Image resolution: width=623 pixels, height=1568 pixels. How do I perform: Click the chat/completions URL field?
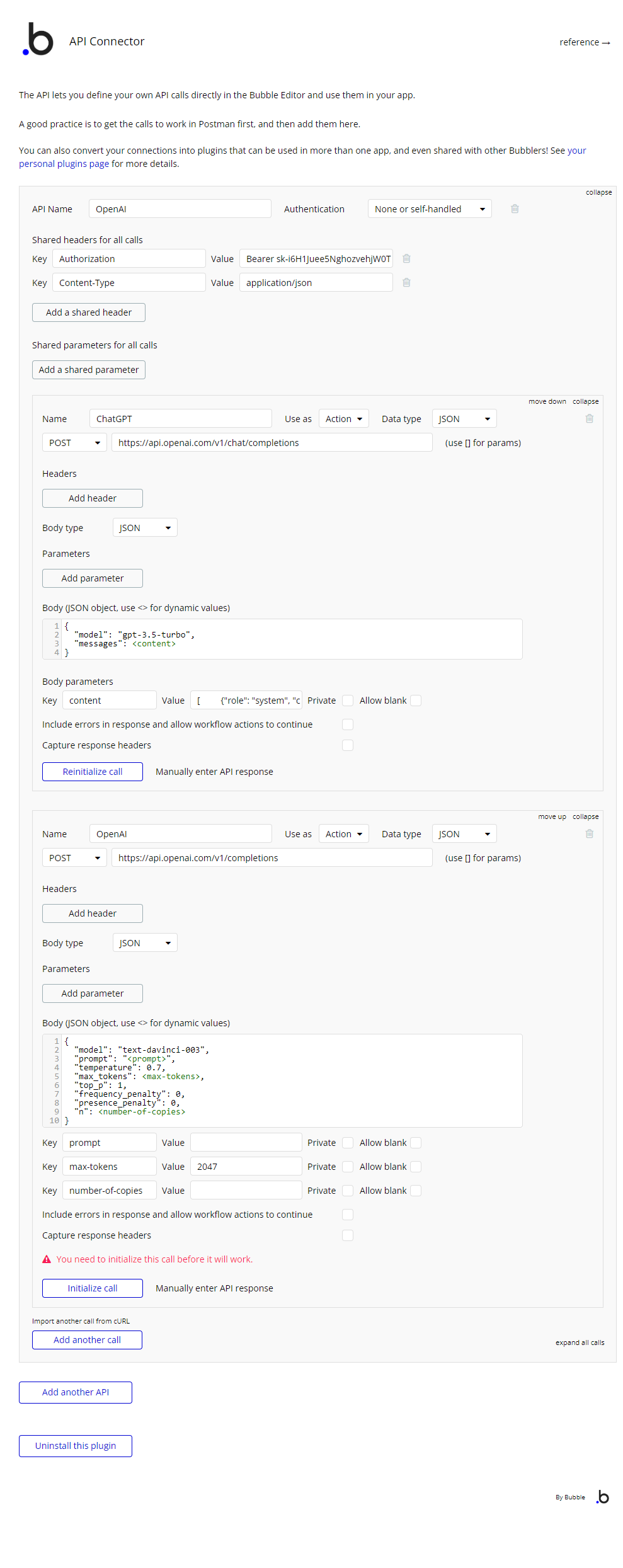tap(272, 443)
